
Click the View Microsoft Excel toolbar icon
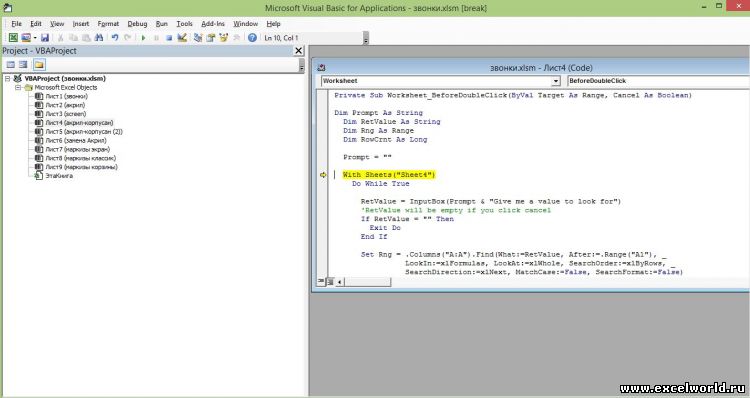coord(13,38)
